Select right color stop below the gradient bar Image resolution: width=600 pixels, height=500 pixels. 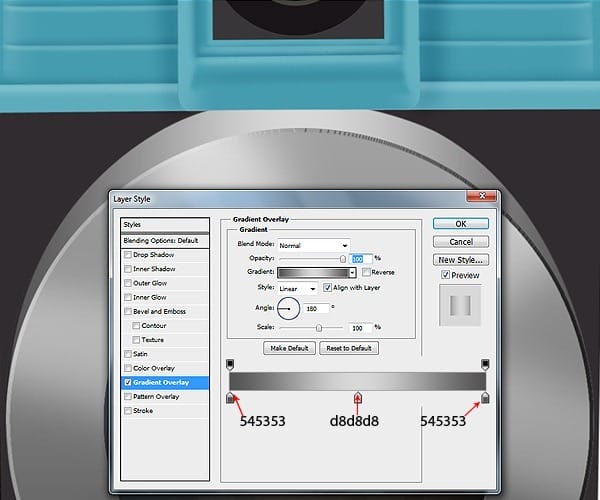[485, 397]
